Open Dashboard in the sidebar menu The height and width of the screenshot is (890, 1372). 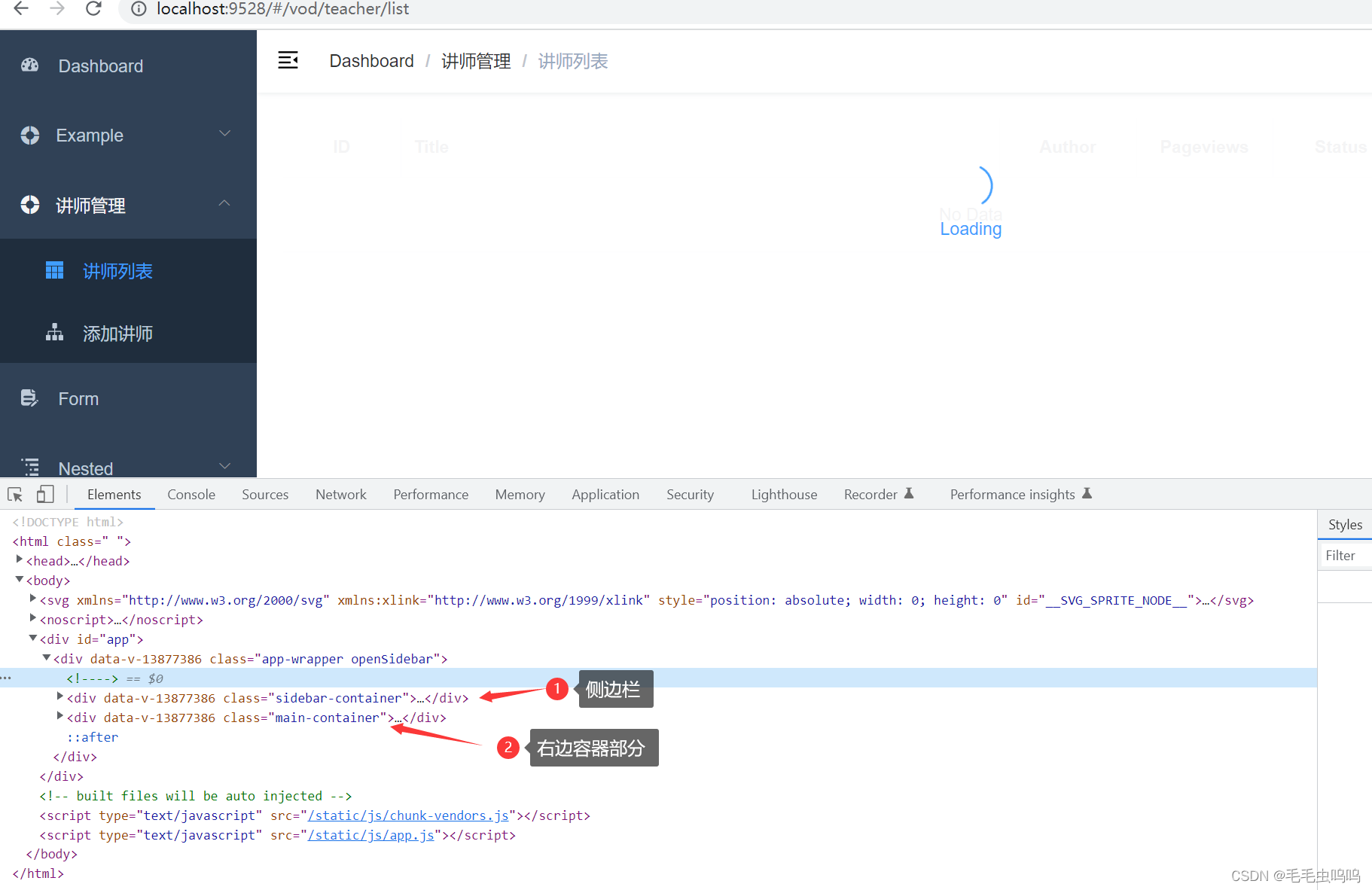click(x=101, y=66)
